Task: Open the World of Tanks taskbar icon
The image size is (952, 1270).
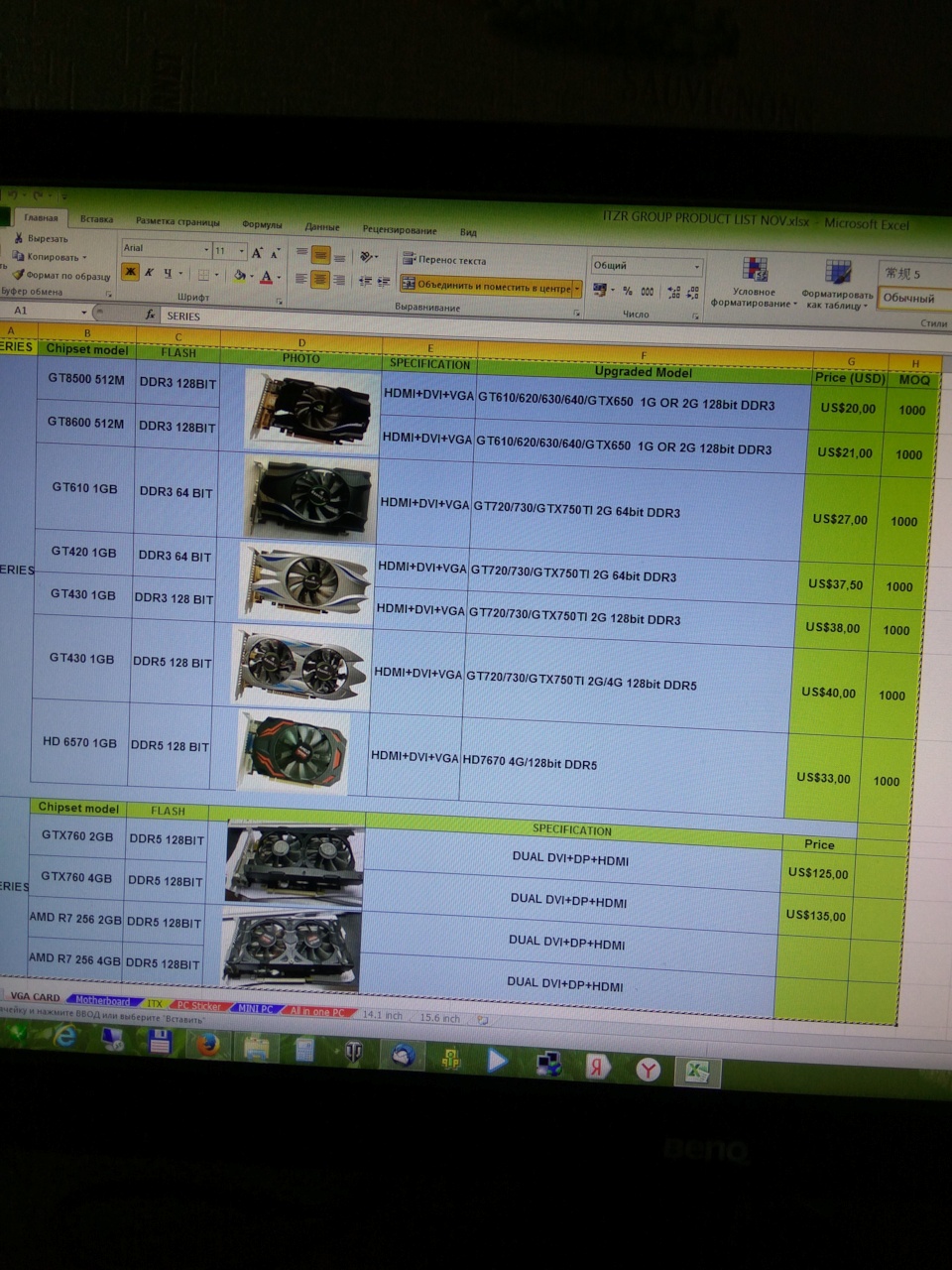Action: click(x=354, y=1053)
